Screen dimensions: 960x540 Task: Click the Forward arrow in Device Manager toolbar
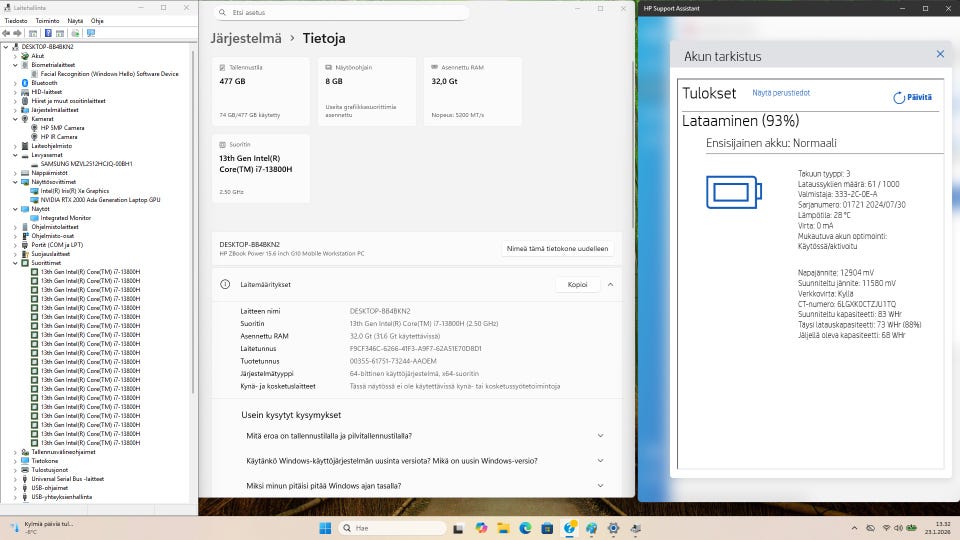pyautogui.click(x=17, y=33)
